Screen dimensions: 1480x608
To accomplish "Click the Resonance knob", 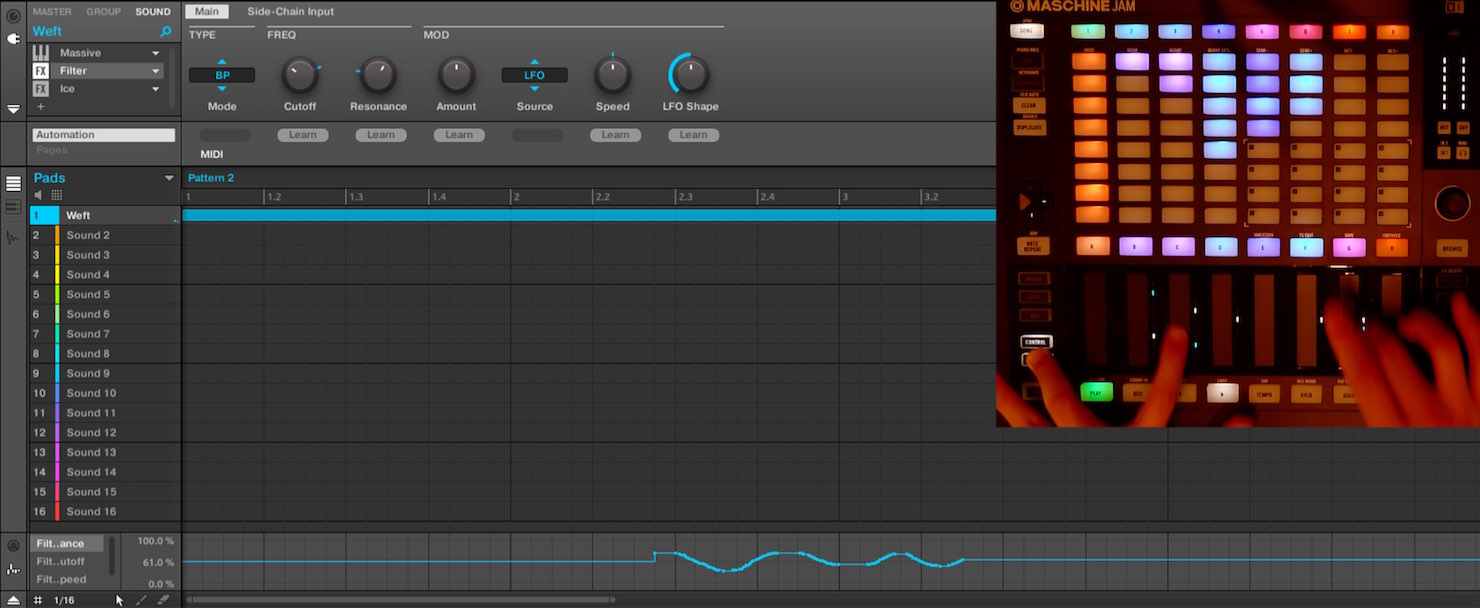I will (x=377, y=75).
